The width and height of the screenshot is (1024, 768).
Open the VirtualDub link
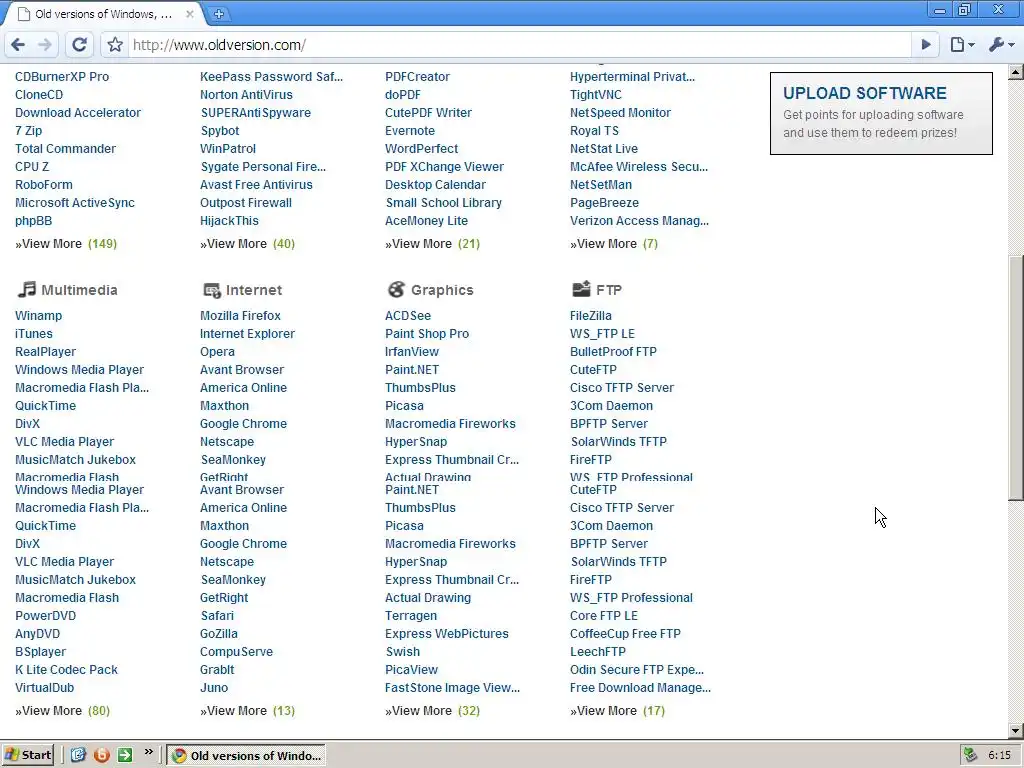[44, 688]
